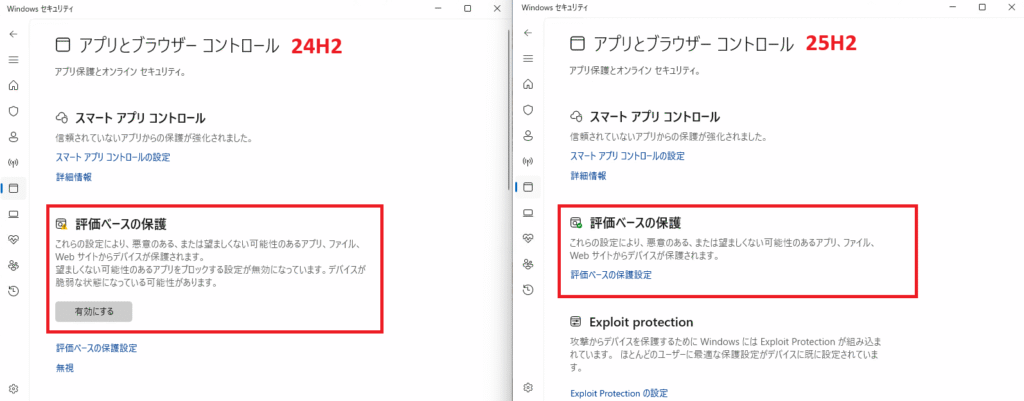1024x401 pixels.
Task: Open Virus & threat protection shield in 24H2 sidebar
Action: 13,110
